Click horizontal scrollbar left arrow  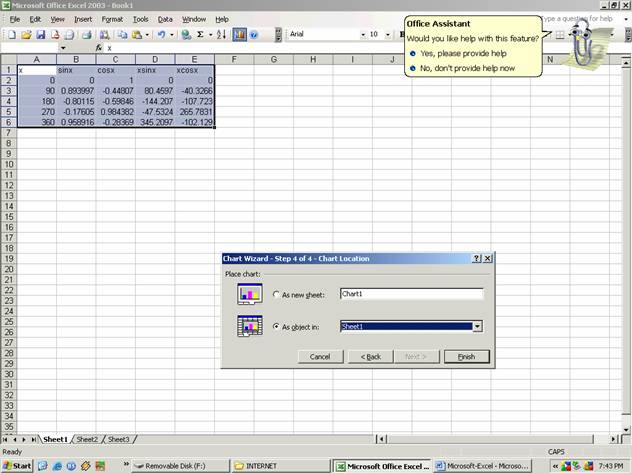click(x=381, y=439)
